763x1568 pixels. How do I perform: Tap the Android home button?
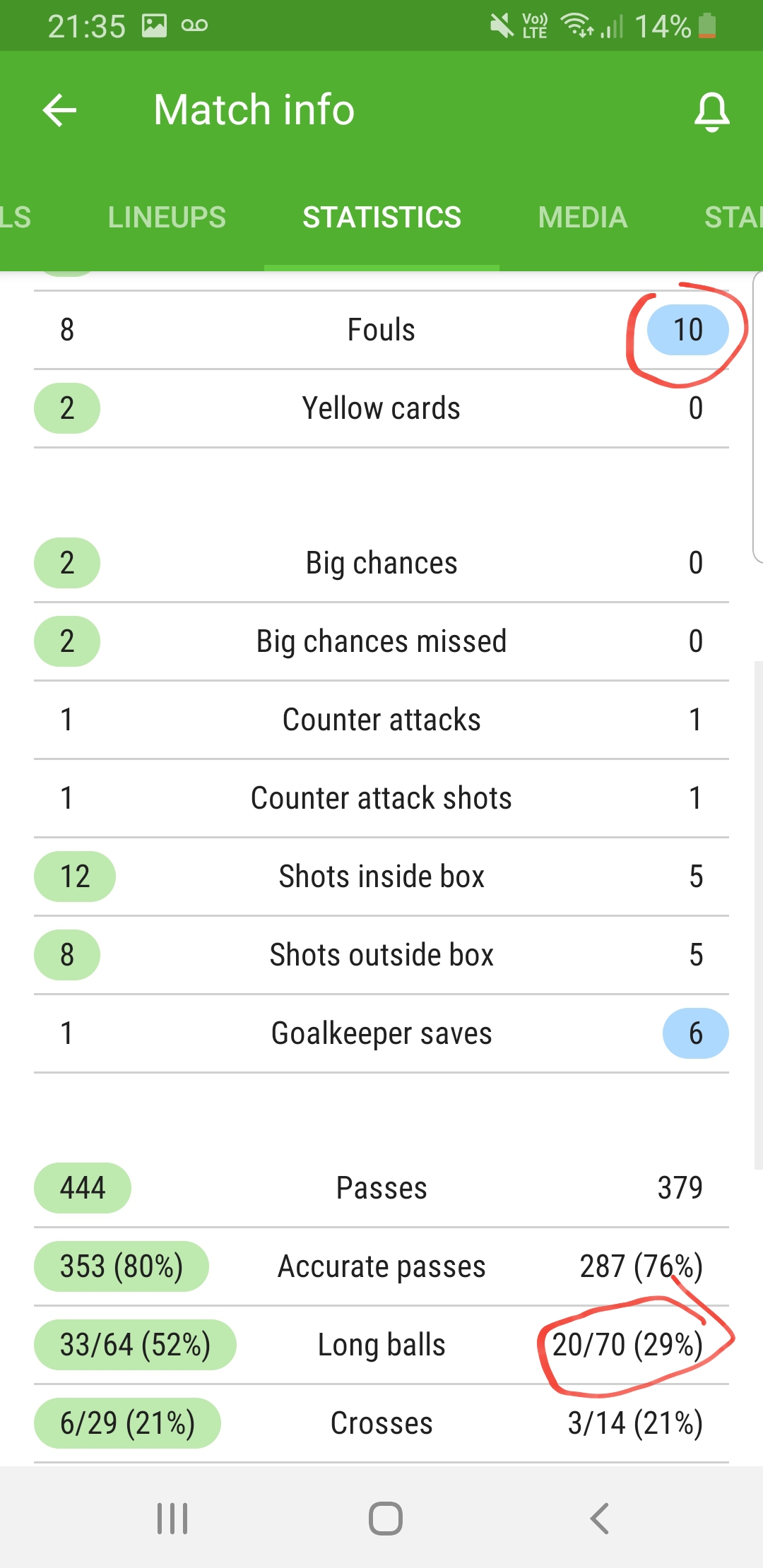click(386, 1518)
